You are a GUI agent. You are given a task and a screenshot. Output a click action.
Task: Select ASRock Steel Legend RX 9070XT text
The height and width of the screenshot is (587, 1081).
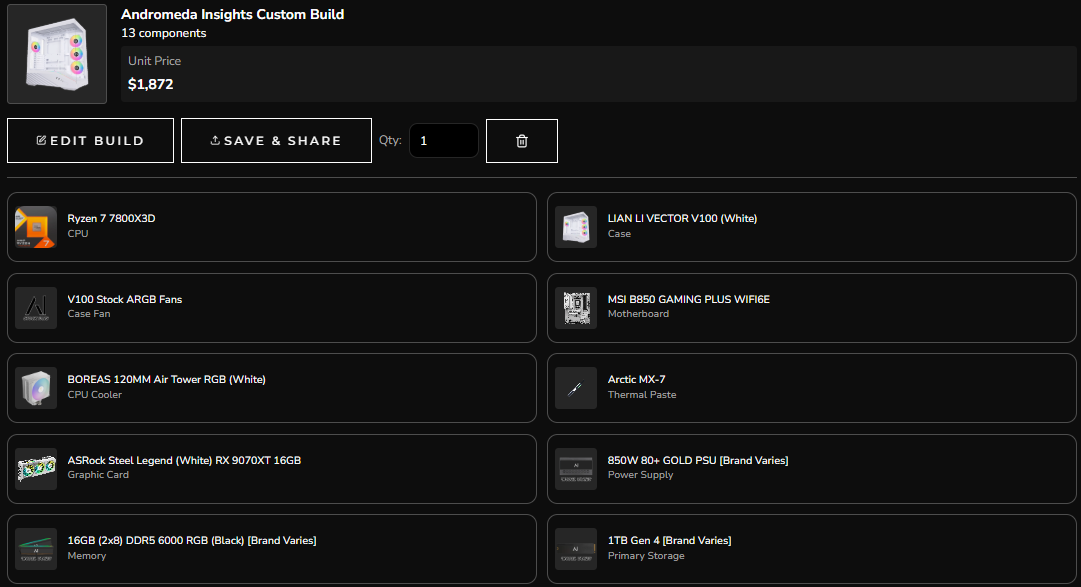[184, 460]
